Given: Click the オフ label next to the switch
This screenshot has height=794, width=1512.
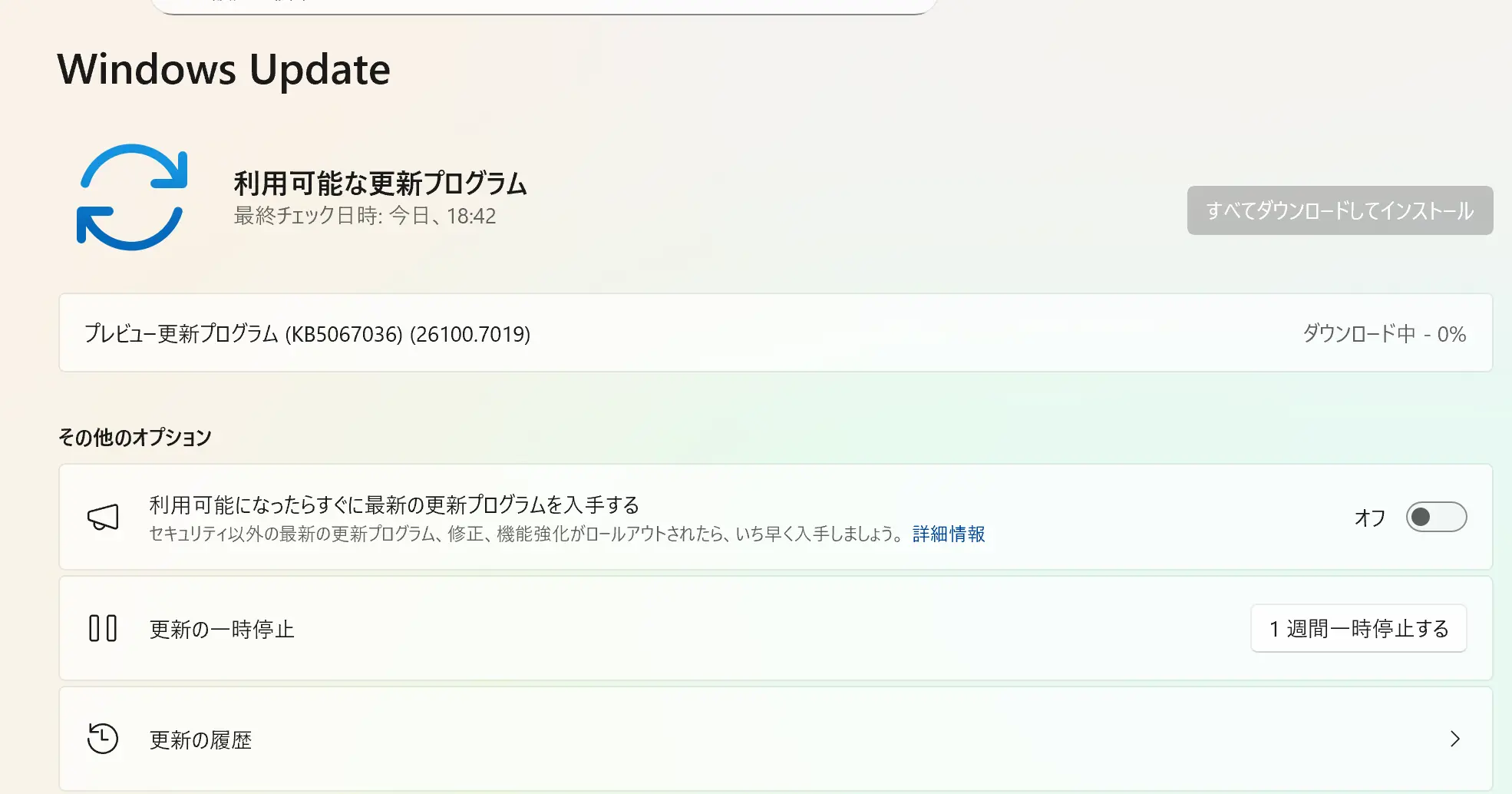Looking at the screenshot, I should coord(1369,518).
